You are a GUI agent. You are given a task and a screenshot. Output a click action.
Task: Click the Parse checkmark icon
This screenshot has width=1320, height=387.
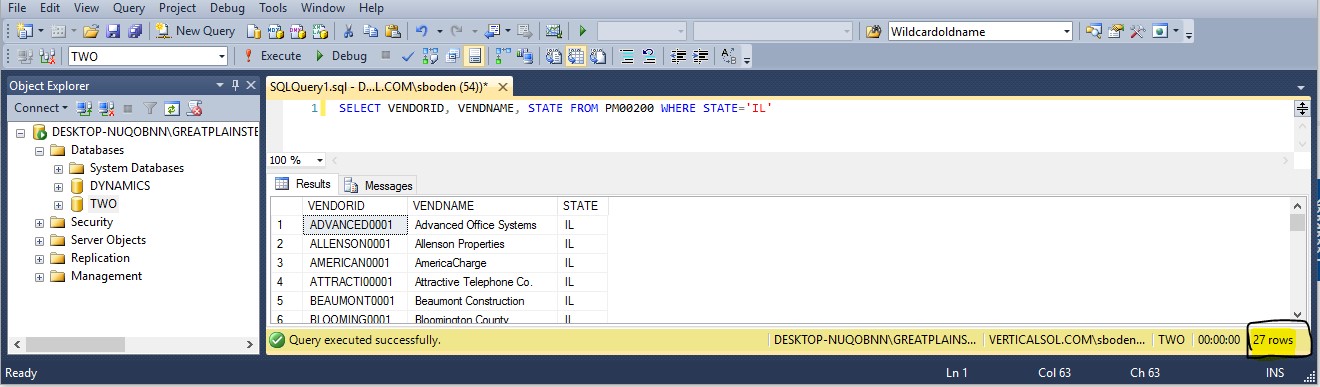coord(408,56)
